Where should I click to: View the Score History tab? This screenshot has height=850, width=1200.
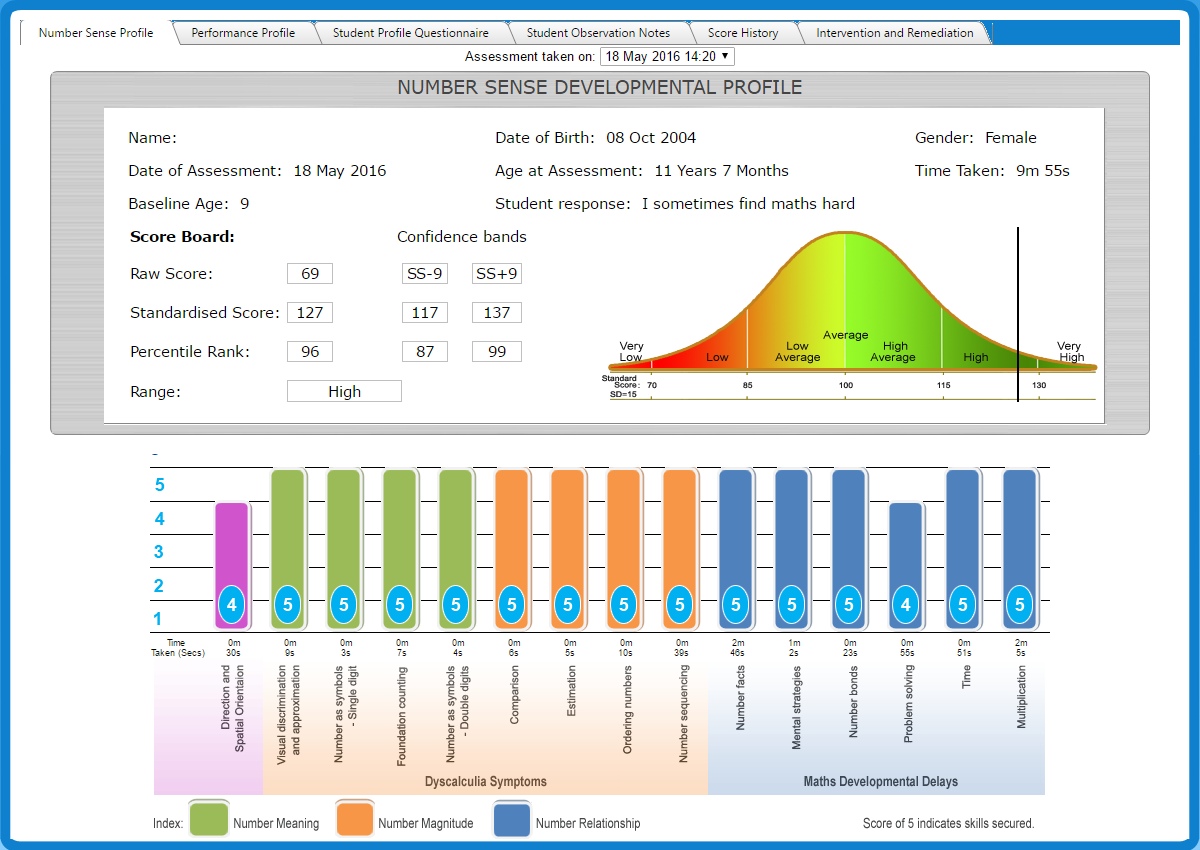coord(743,33)
